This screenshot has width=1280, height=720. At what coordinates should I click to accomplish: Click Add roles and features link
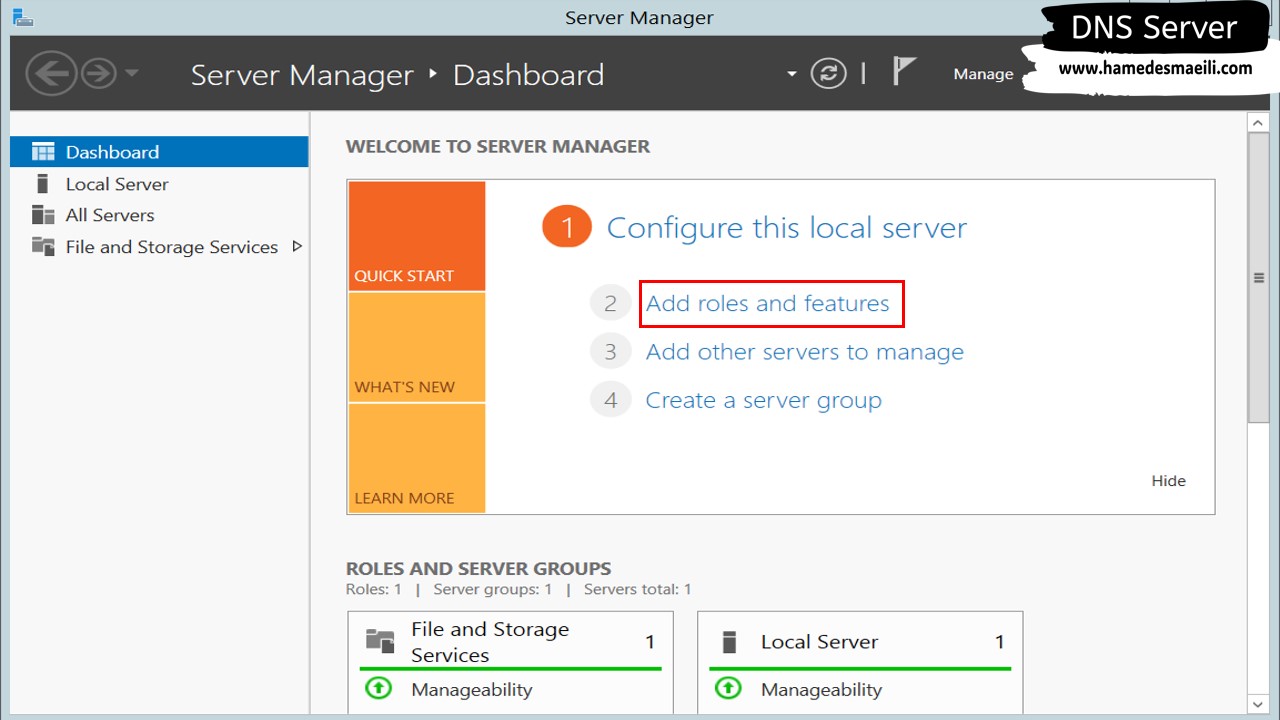click(x=768, y=304)
